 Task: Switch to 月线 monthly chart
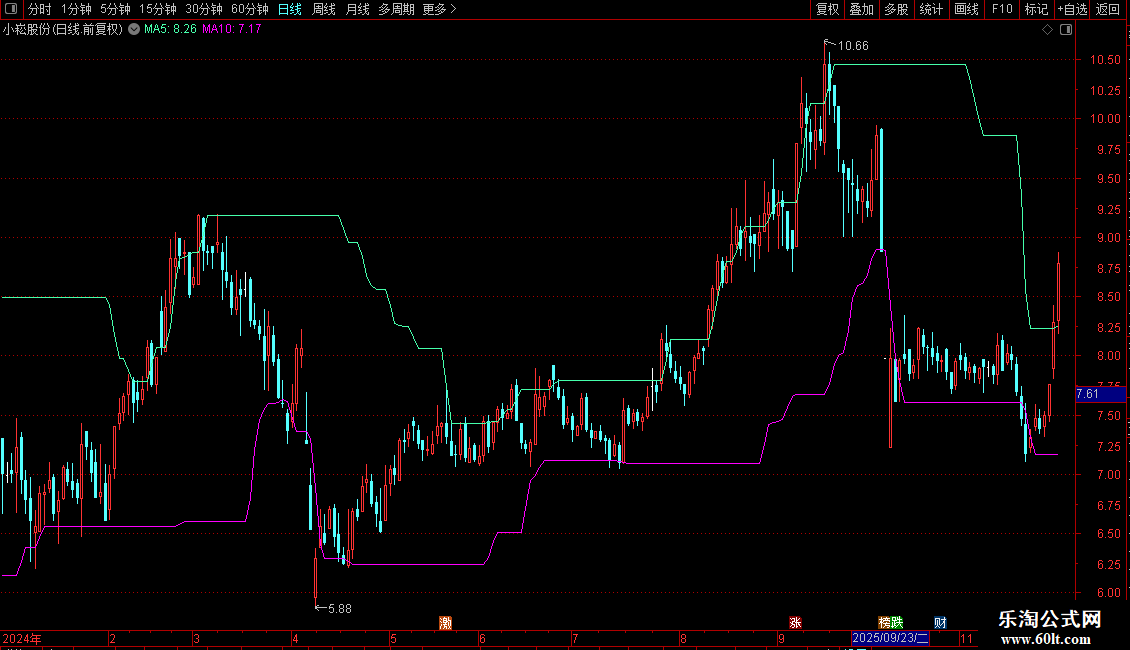click(x=357, y=9)
